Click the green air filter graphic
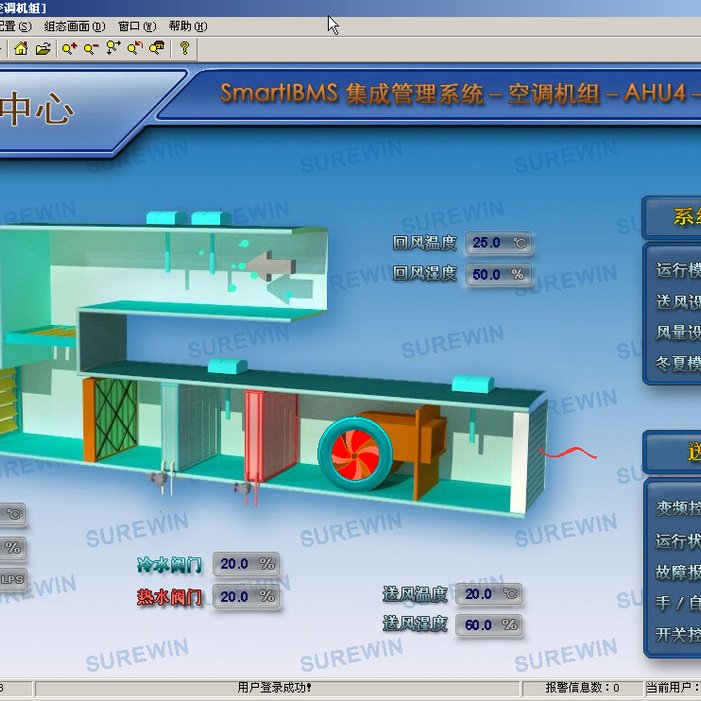701x701 pixels. [116, 419]
